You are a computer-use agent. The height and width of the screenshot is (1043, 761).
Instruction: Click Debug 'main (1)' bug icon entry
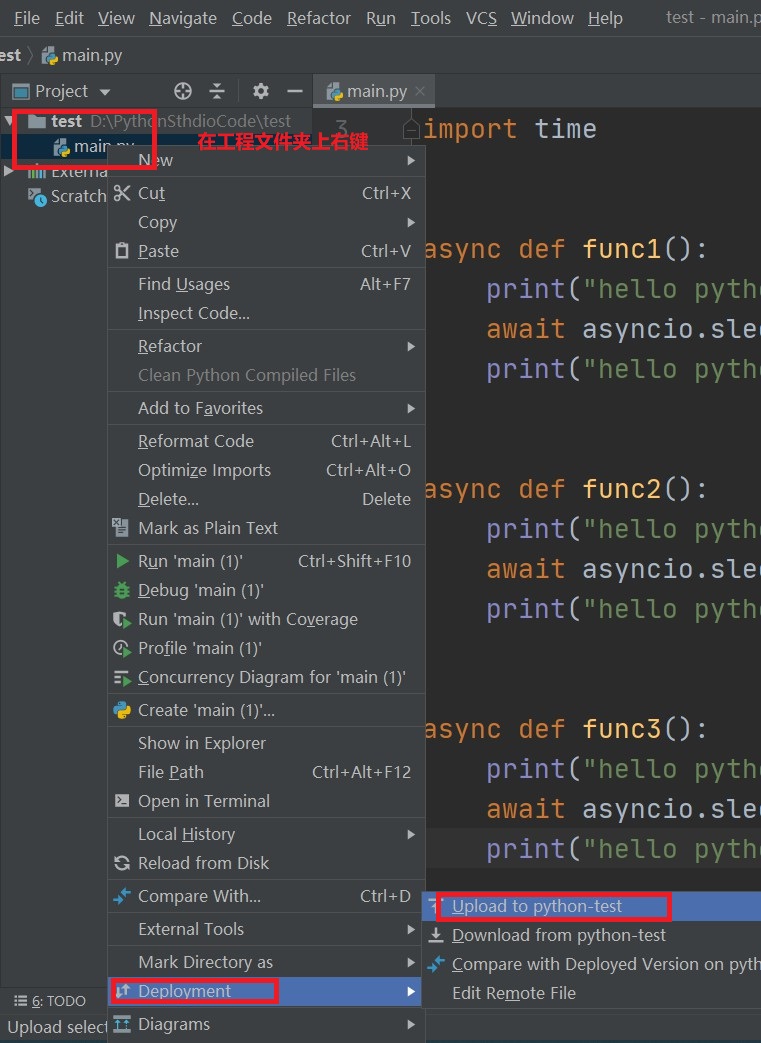[x=266, y=590]
